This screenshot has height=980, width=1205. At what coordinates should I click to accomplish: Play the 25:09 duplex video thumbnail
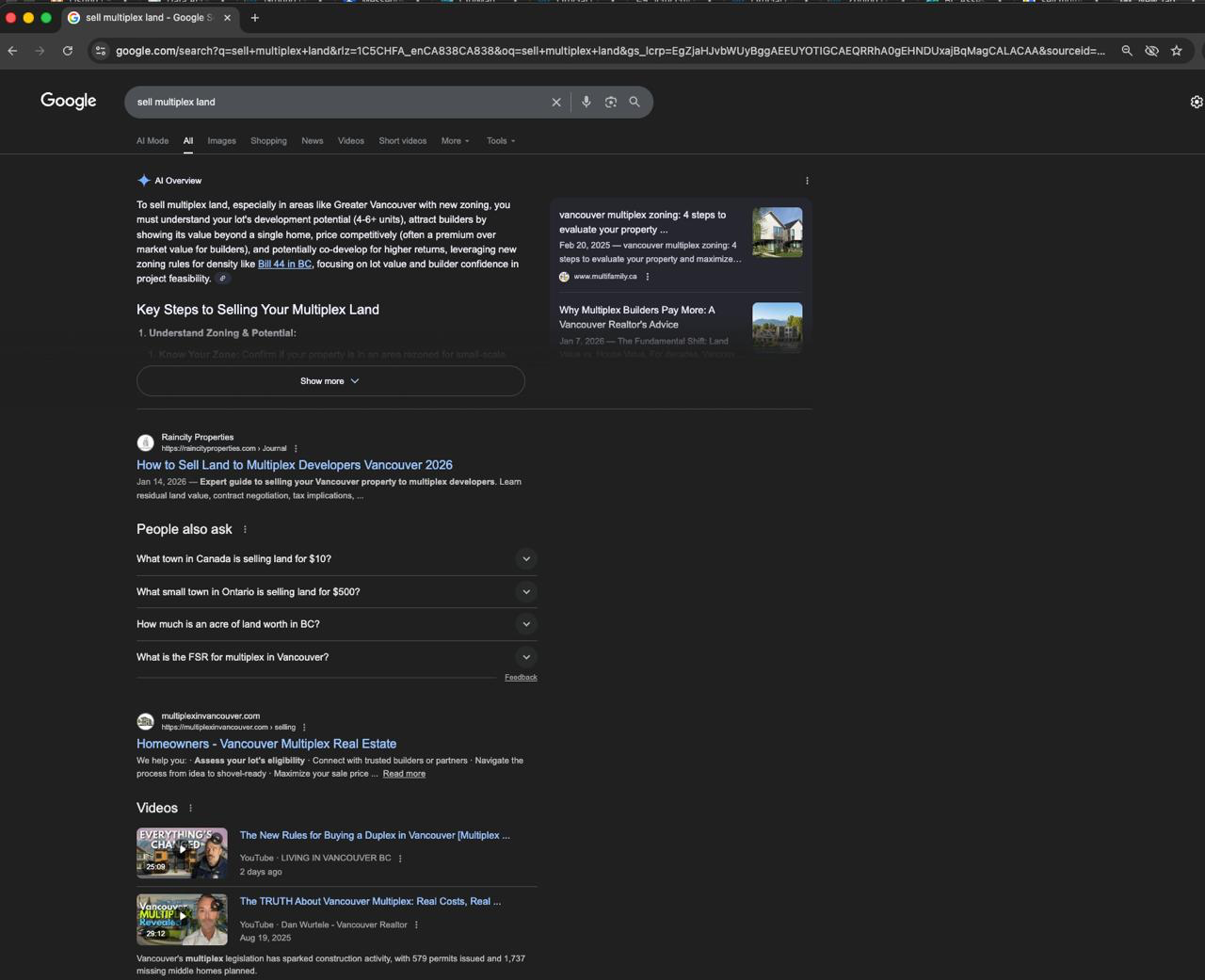(182, 854)
